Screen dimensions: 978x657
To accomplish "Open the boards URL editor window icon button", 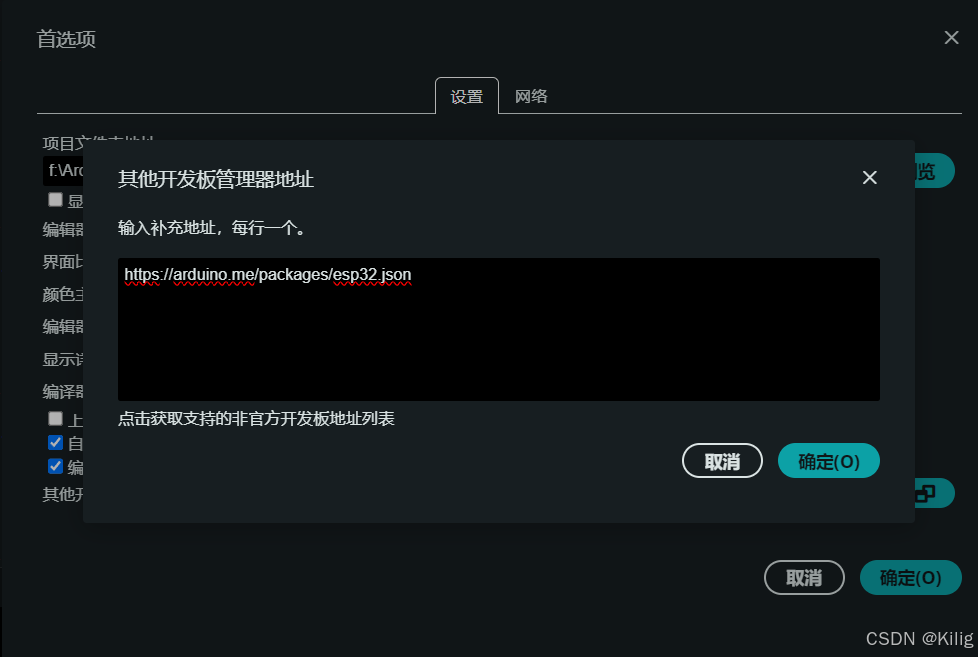I will point(934,494).
